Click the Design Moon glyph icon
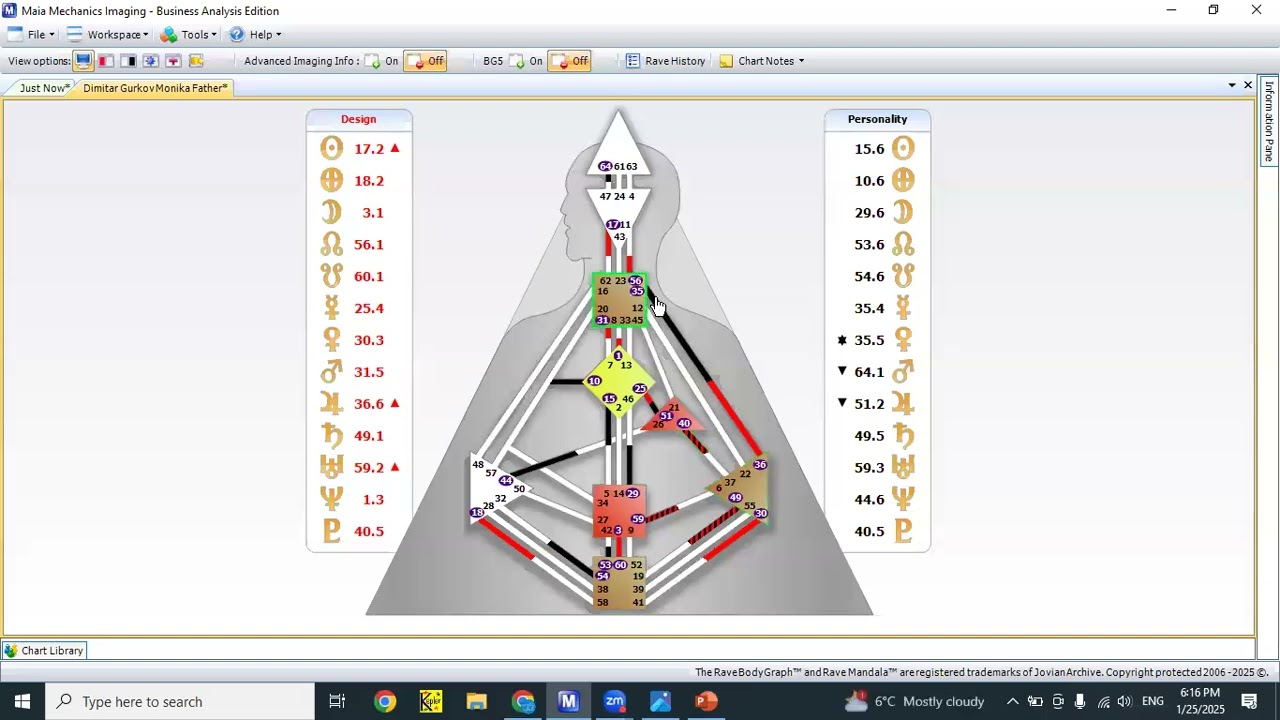1280x720 pixels. (331, 213)
